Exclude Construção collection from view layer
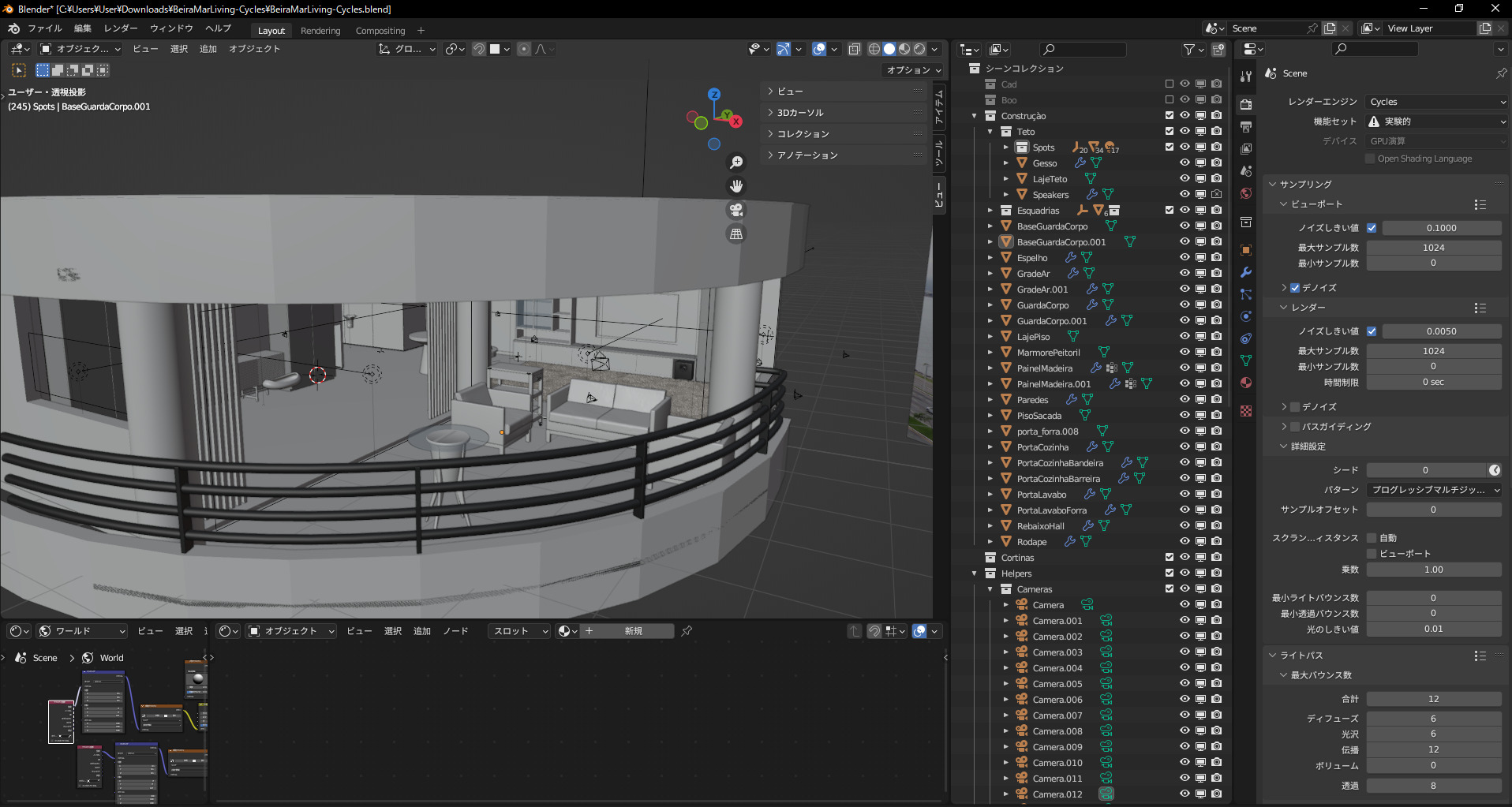The image size is (1512, 807). pos(1170,116)
